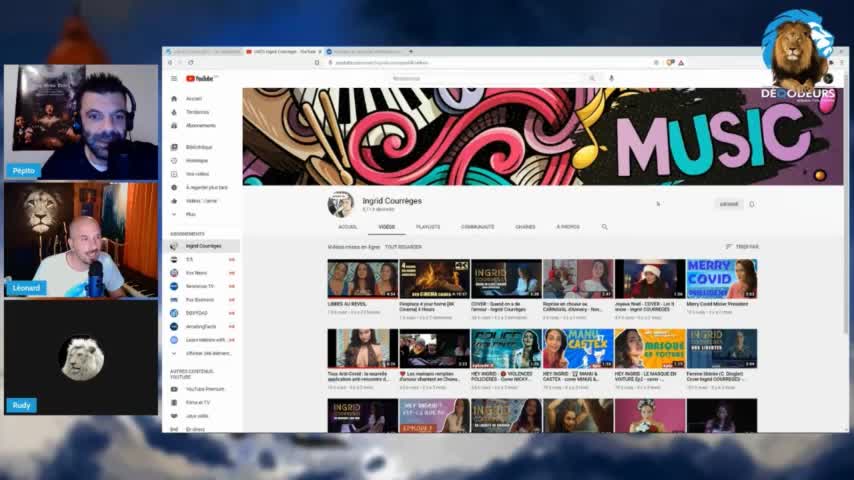Screen dimensions: 854x480
Task: Switch to the Accueil channel tab
Action: [347, 227]
